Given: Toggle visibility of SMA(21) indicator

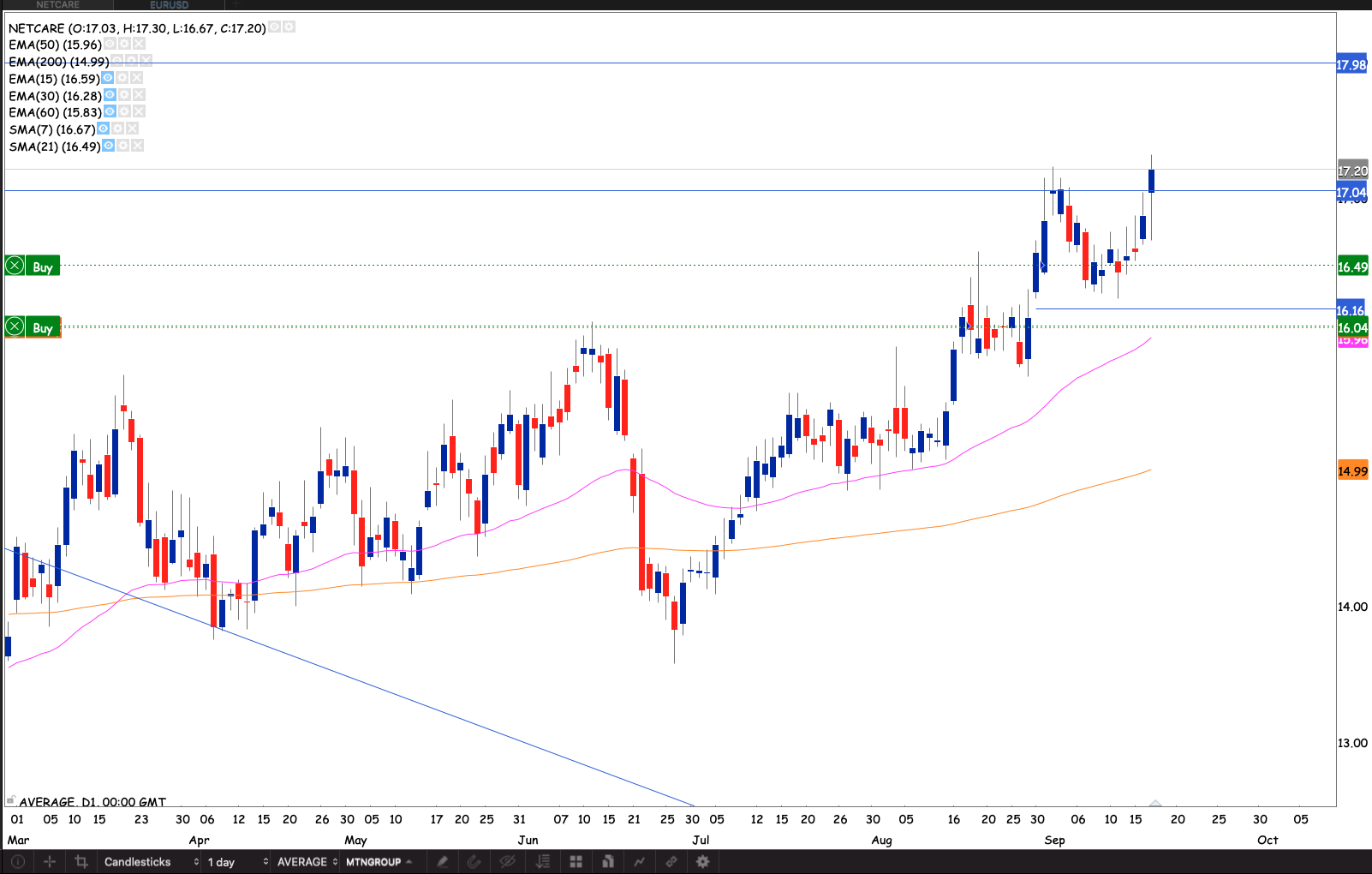Looking at the screenshot, I should 109,146.
